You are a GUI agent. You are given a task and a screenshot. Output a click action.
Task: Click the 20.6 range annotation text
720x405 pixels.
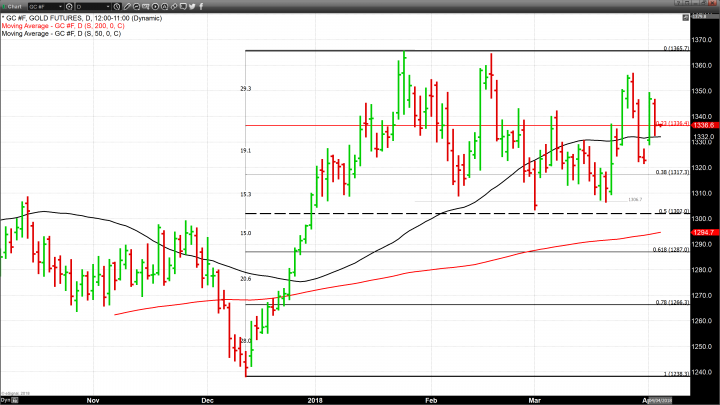tap(246, 279)
